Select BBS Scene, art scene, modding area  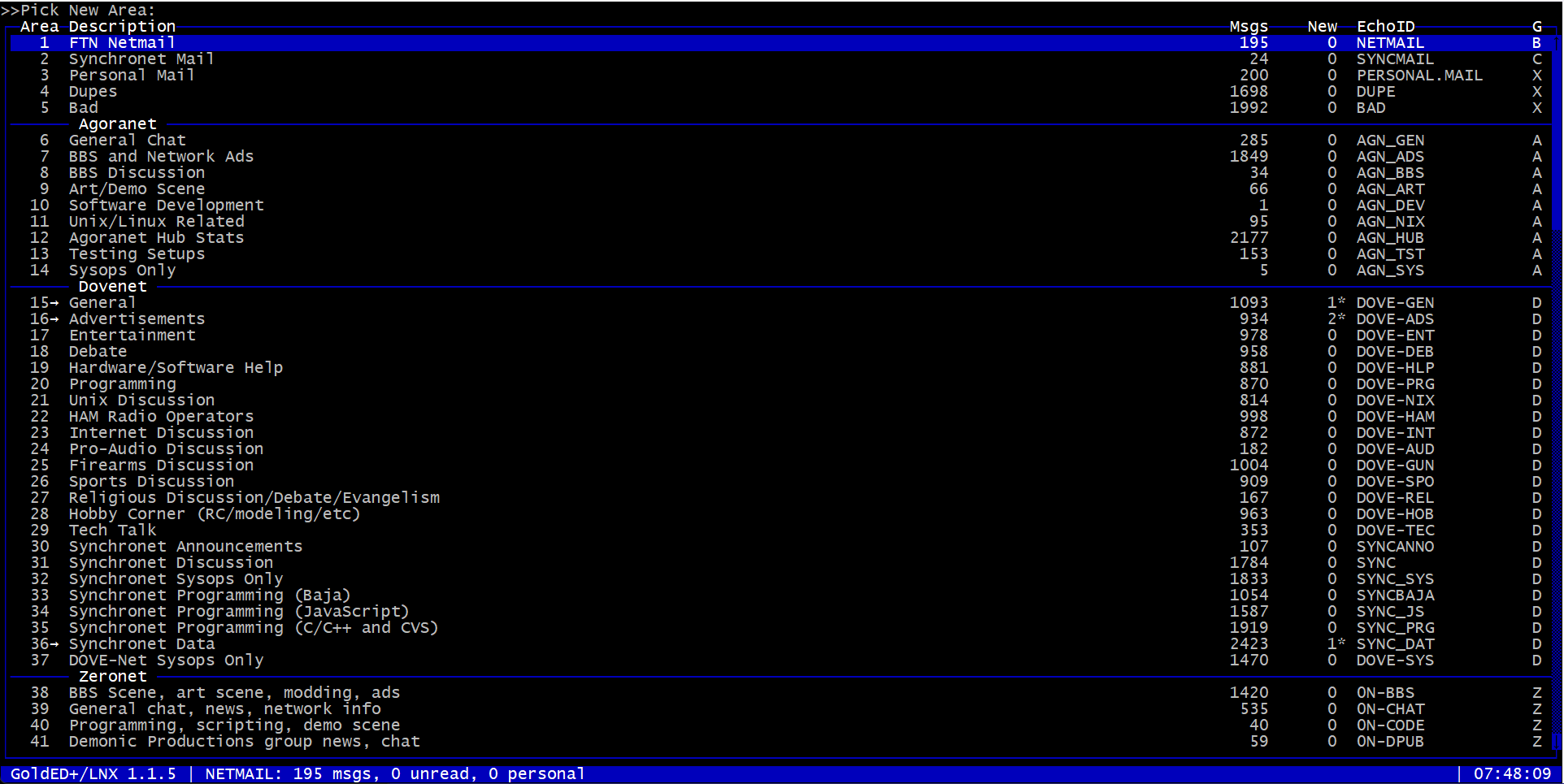(781, 693)
